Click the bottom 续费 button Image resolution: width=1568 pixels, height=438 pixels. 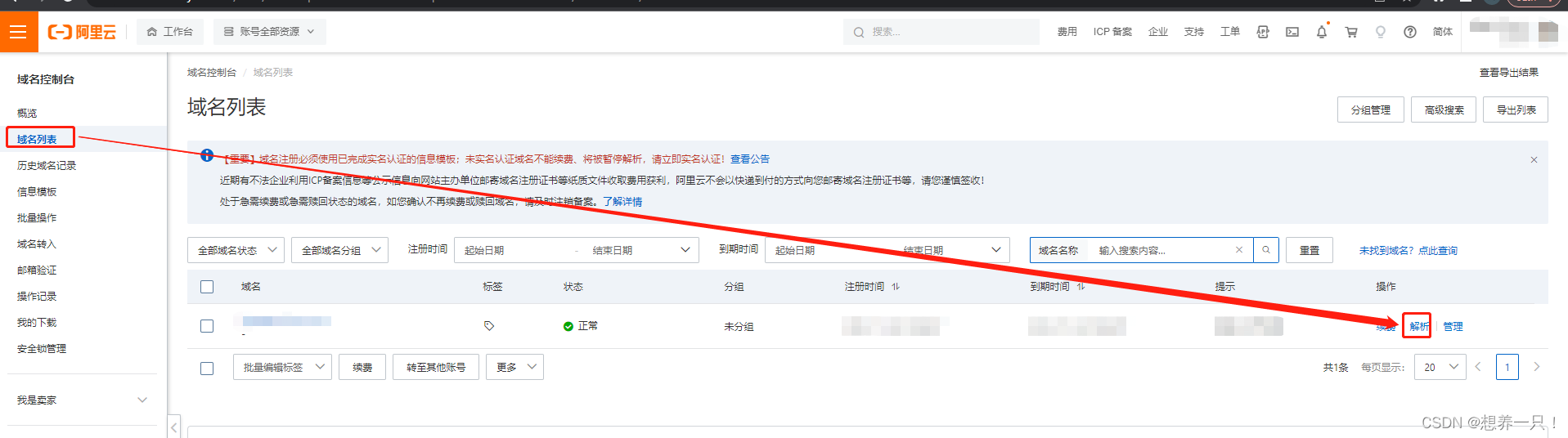tap(362, 367)
